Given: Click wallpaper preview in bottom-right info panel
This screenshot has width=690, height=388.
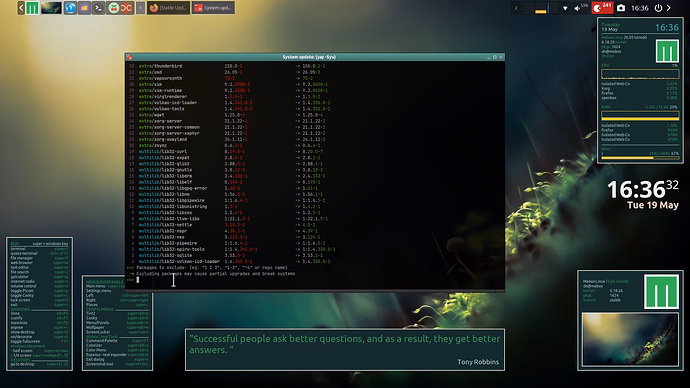Looking at the screenshot, I should tap(630, 339).
